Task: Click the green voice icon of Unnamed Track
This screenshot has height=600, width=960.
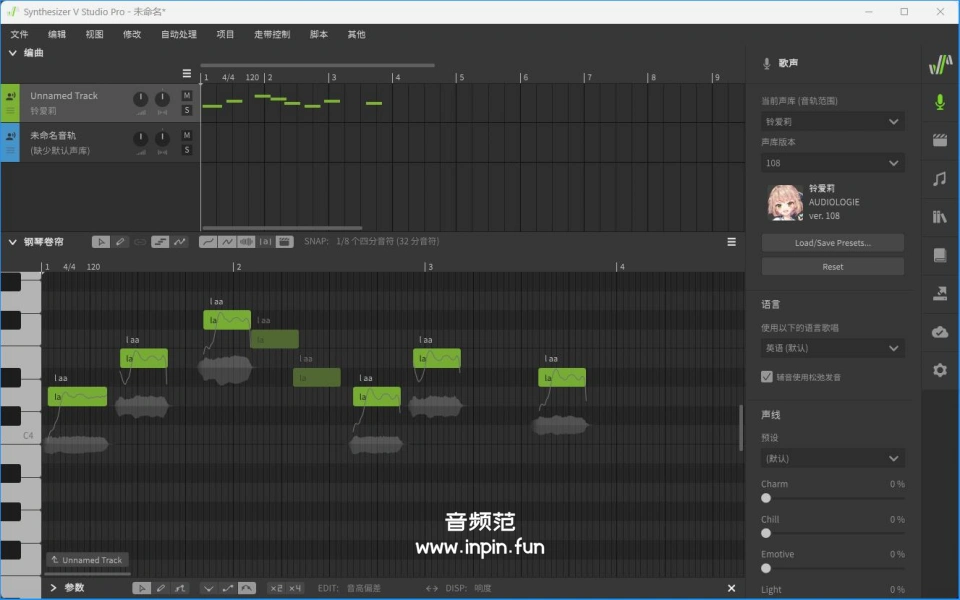Action: point(10,96)
